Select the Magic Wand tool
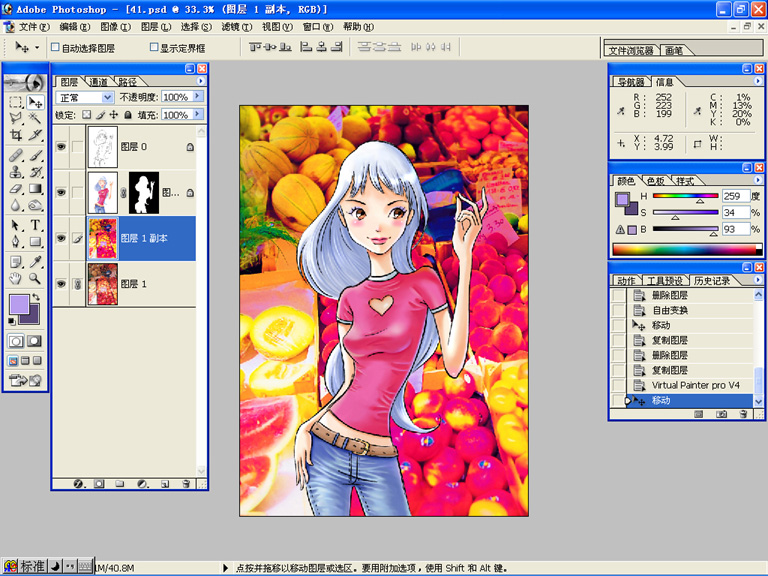 point(35,118)
